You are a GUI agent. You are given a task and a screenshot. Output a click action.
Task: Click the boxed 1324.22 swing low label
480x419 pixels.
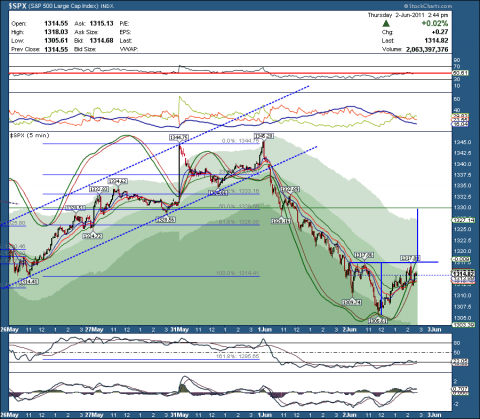point(92,236)
